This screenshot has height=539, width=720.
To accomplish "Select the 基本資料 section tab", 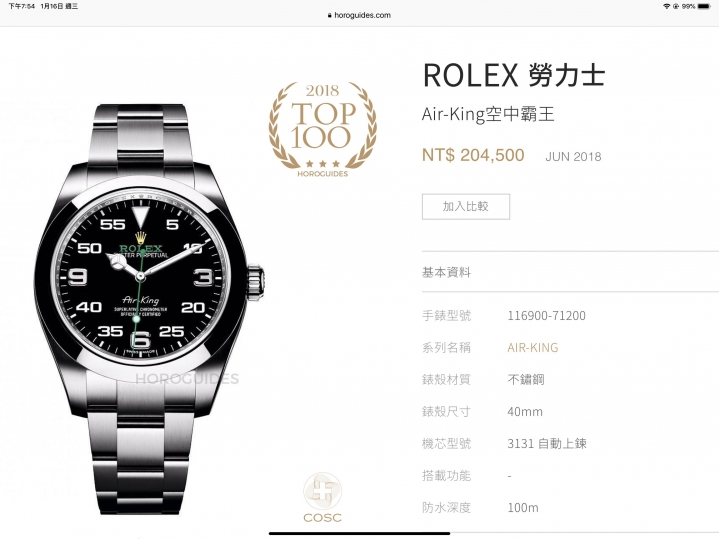I will 446,272.
